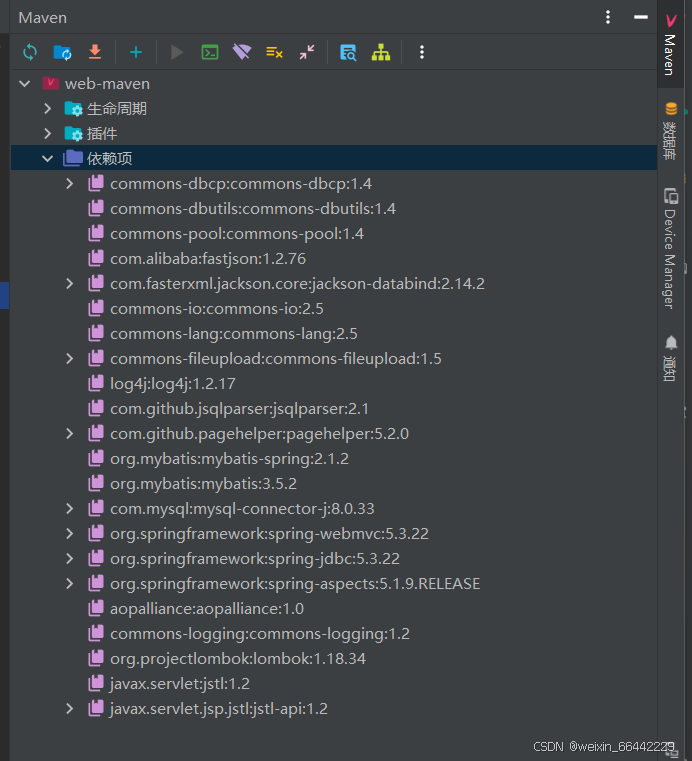Select 依赖项 dependencies node
The image size is (692, 761).
point(333,158)
